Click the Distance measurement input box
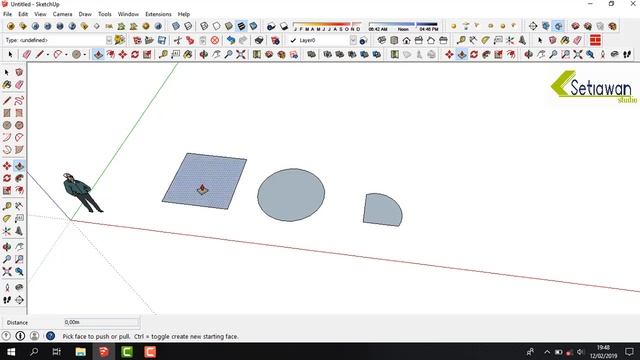Image resolution: width=640 pixels, height=360 pixels. (x=102, y=322)
